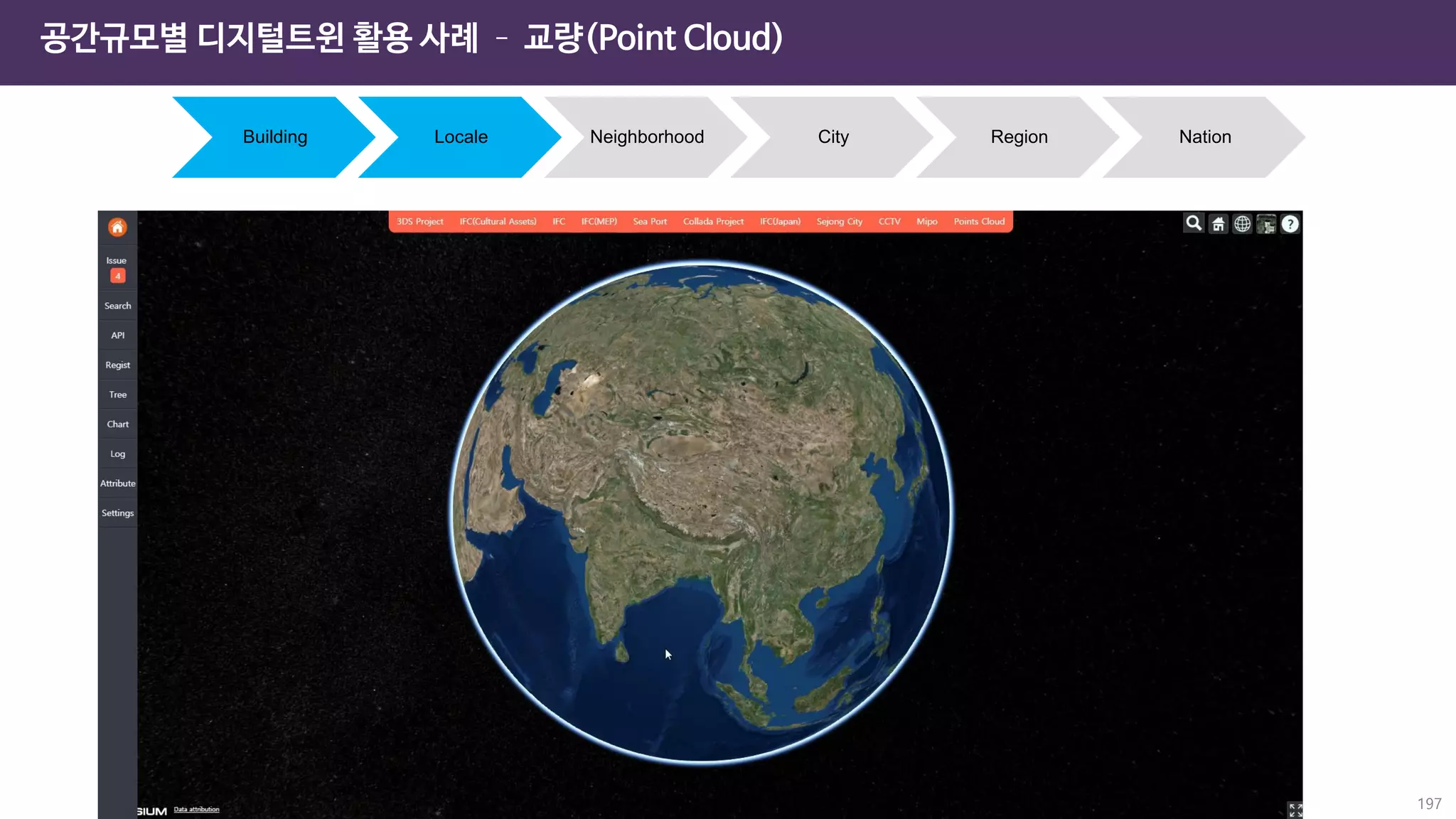Open the Regist sidebar item
The width and height of the screenshot is (1456, 819).
117,365
